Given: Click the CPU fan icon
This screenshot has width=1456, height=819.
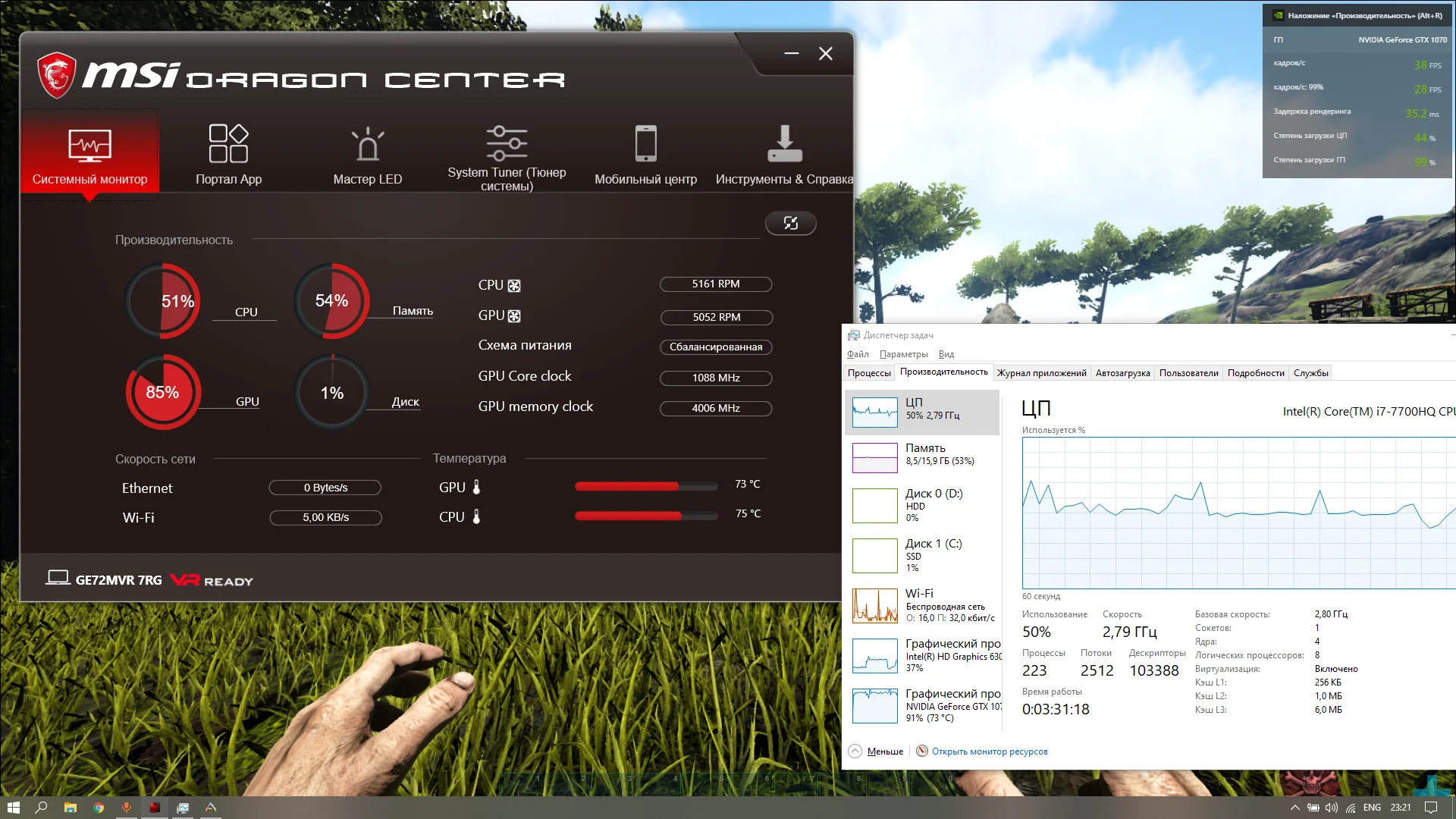Looking at the screenshot, I should 514,286.
